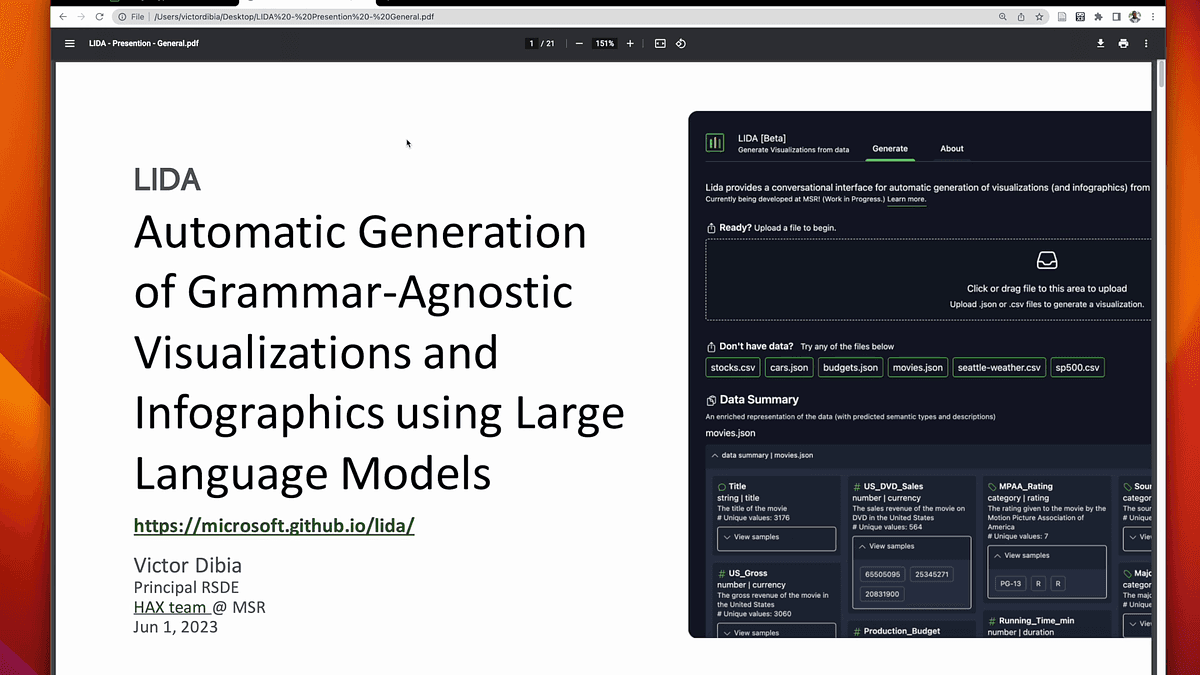1200x675 pixels.
Task: Click the 65505095 sample value chip
Action: point(882,575)
